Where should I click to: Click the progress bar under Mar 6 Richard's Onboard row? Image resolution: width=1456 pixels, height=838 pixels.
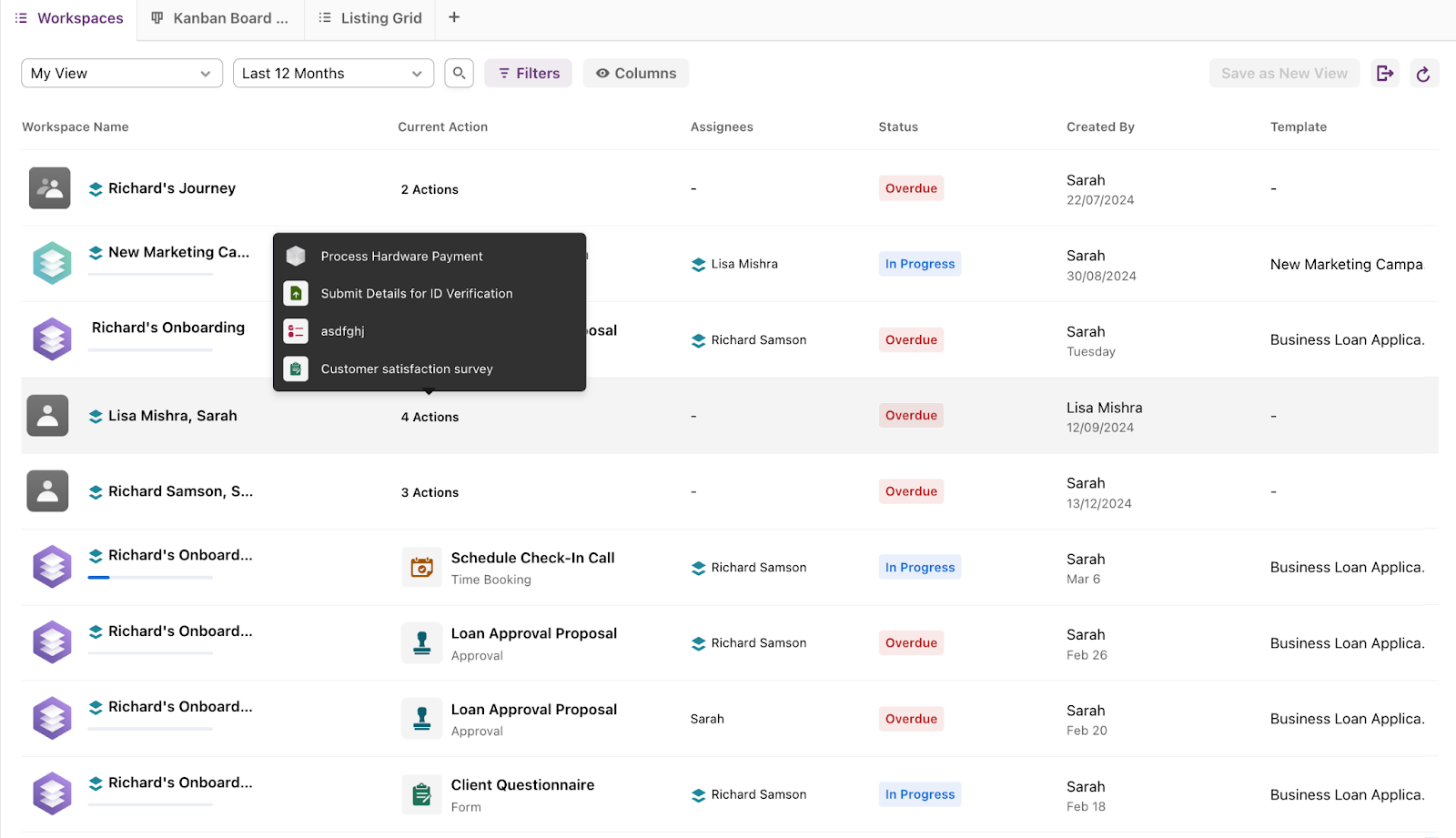(x=150, y=577)
